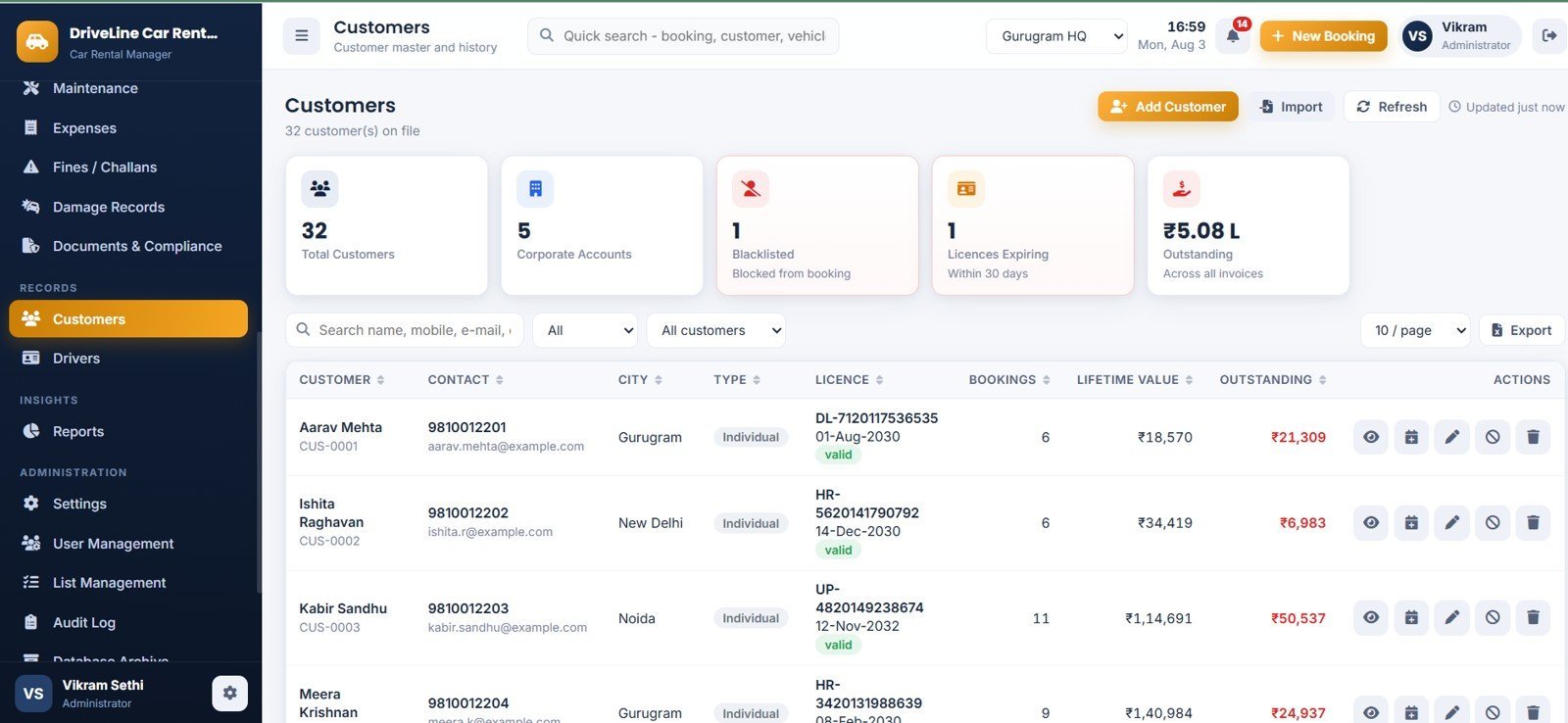
Task: View Meera Krishnan details eye icon
Action: click(1371, 712)
